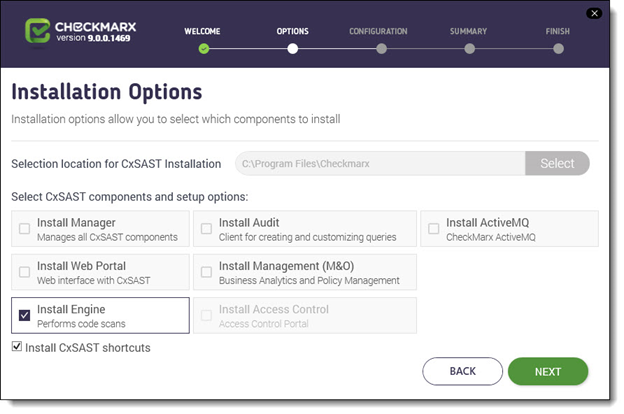Click the disabled Install Access Control checkbox

click(x=206, y=315)
